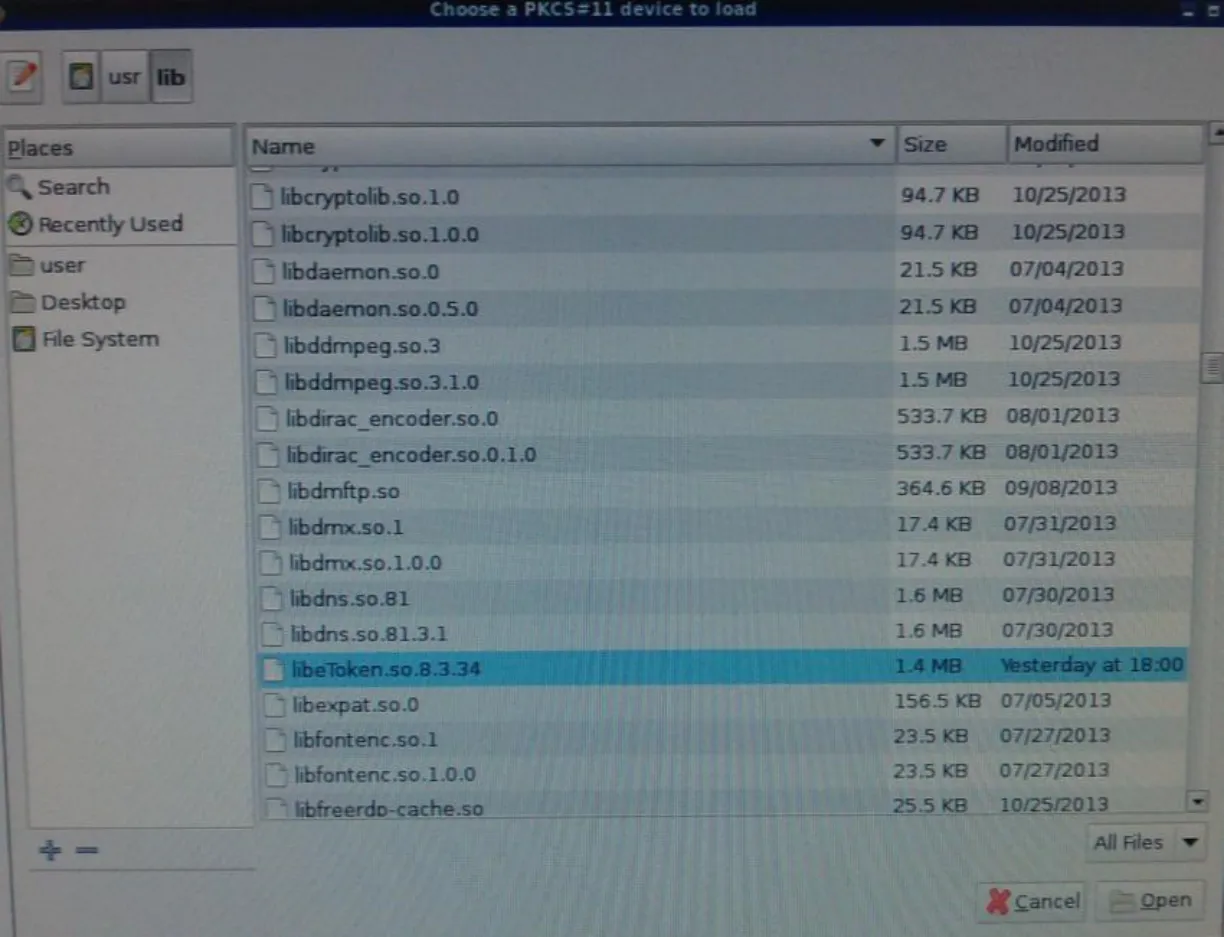Remove bookmark with the minus icon
1224x937 pixels.
coord(87,850)
